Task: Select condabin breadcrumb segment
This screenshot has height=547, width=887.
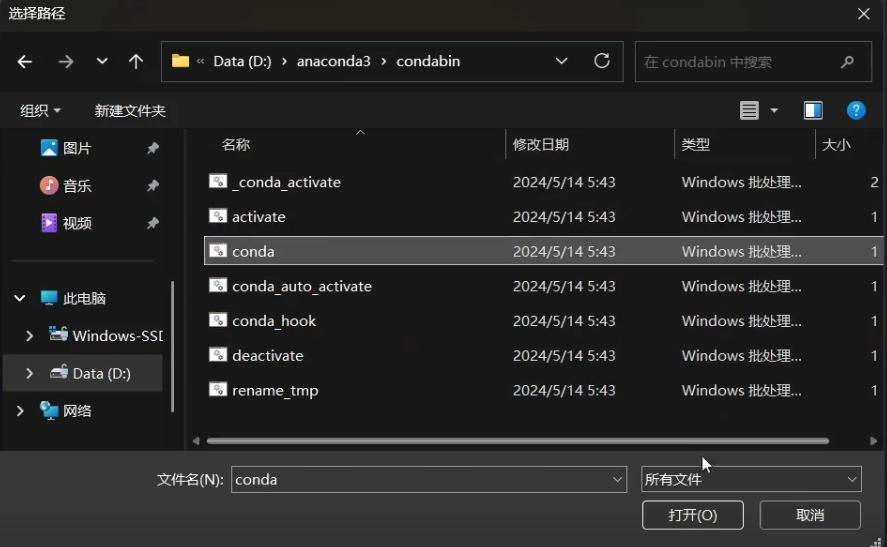Action: tap(428, 61)
